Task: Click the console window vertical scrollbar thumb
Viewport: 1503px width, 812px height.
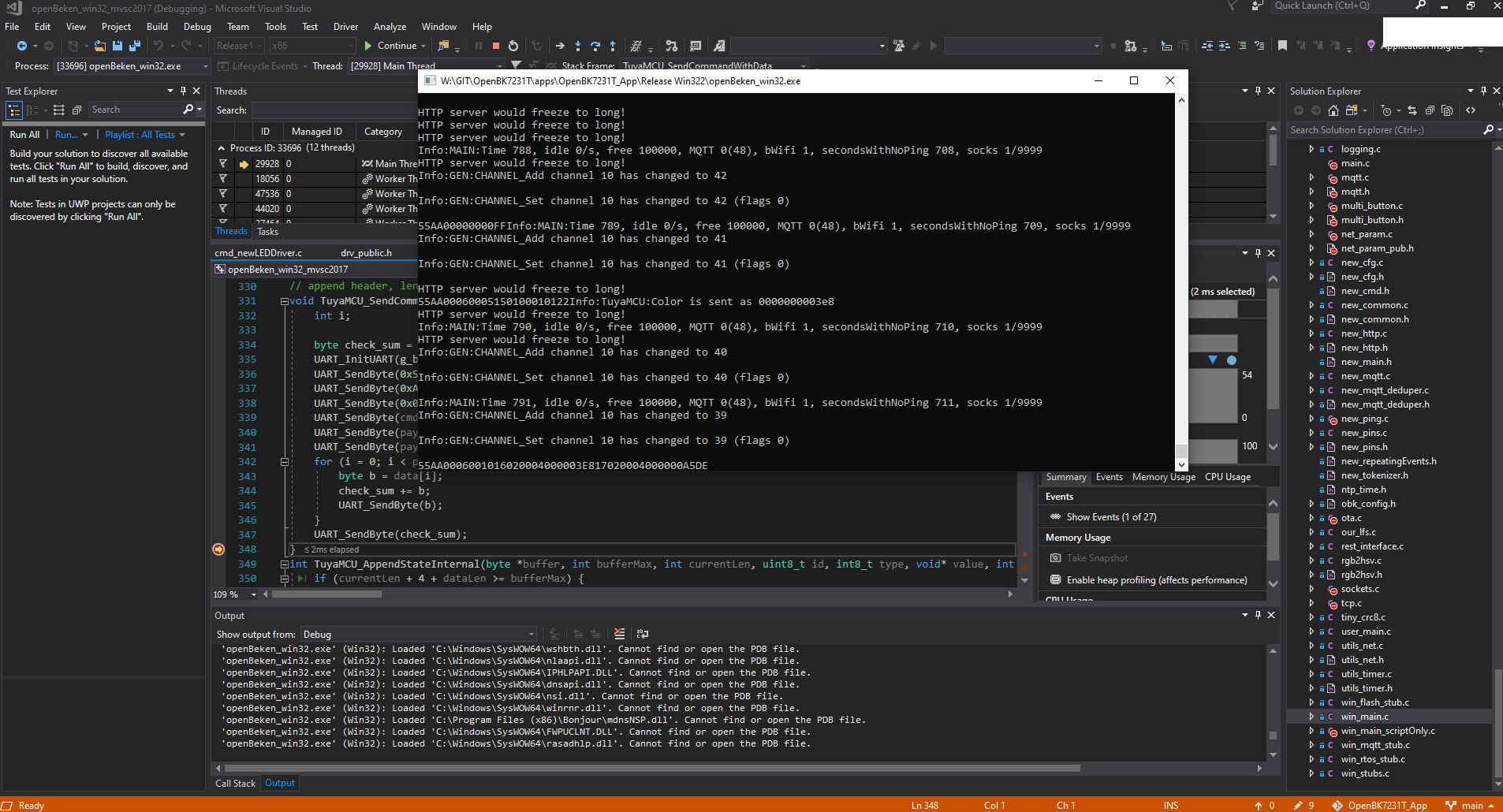Action: click(x=1181, y=451)
